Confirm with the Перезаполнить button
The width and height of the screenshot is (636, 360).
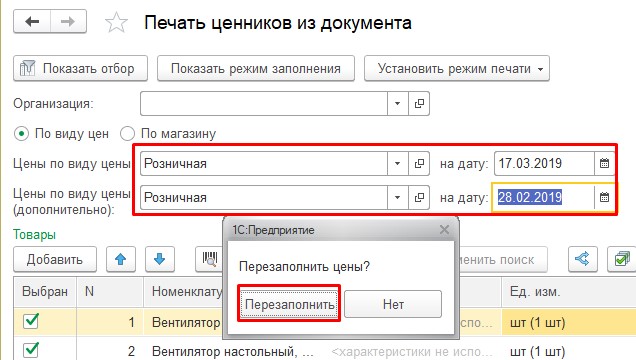[x=289, y=304]
